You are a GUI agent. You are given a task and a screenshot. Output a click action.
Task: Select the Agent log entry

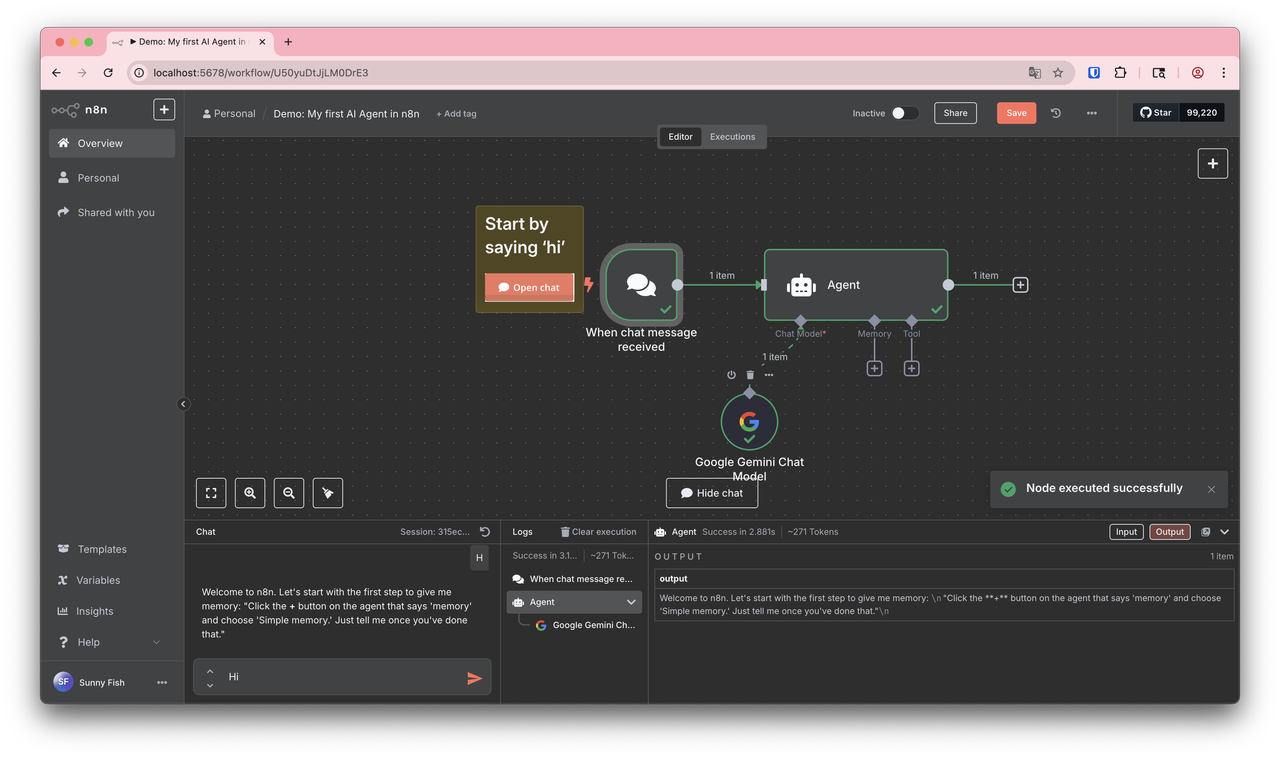click(x=574, y=602)
